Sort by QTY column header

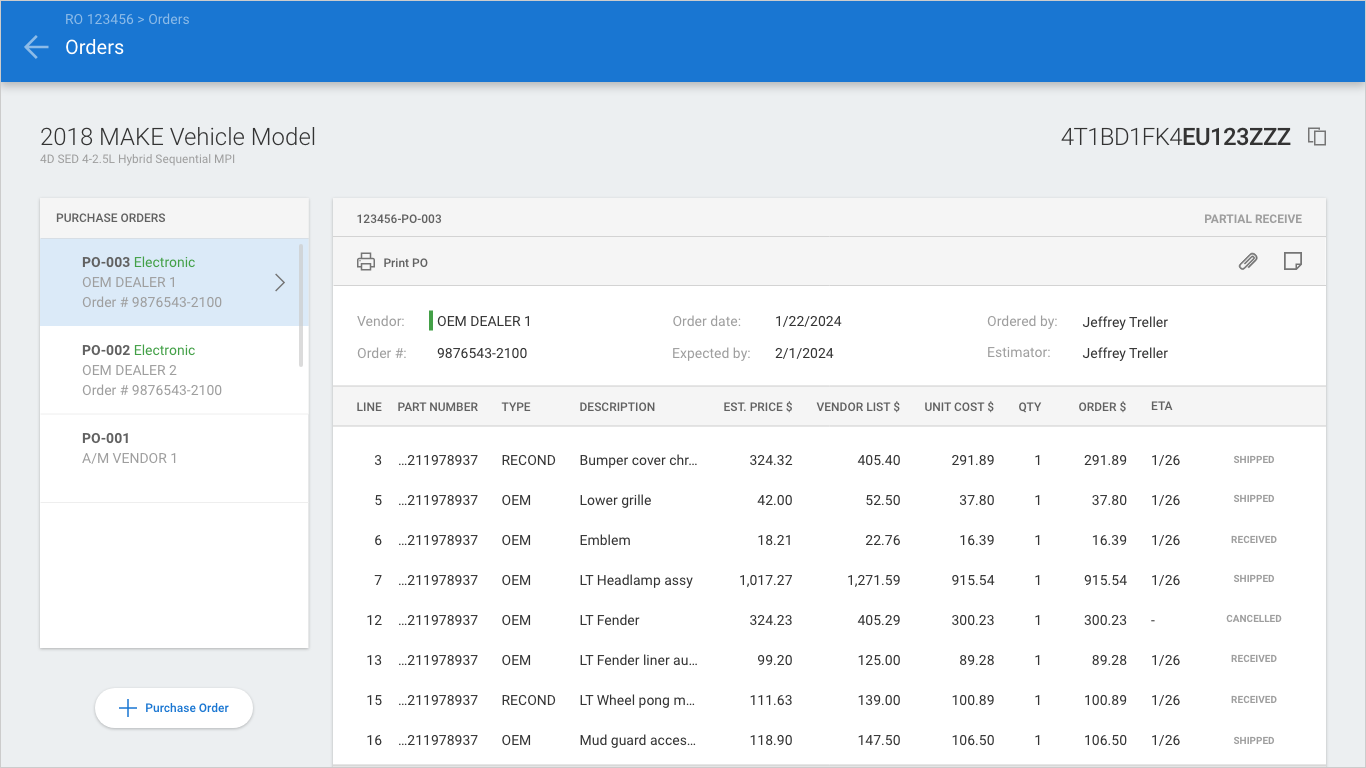pos(1030,407)
